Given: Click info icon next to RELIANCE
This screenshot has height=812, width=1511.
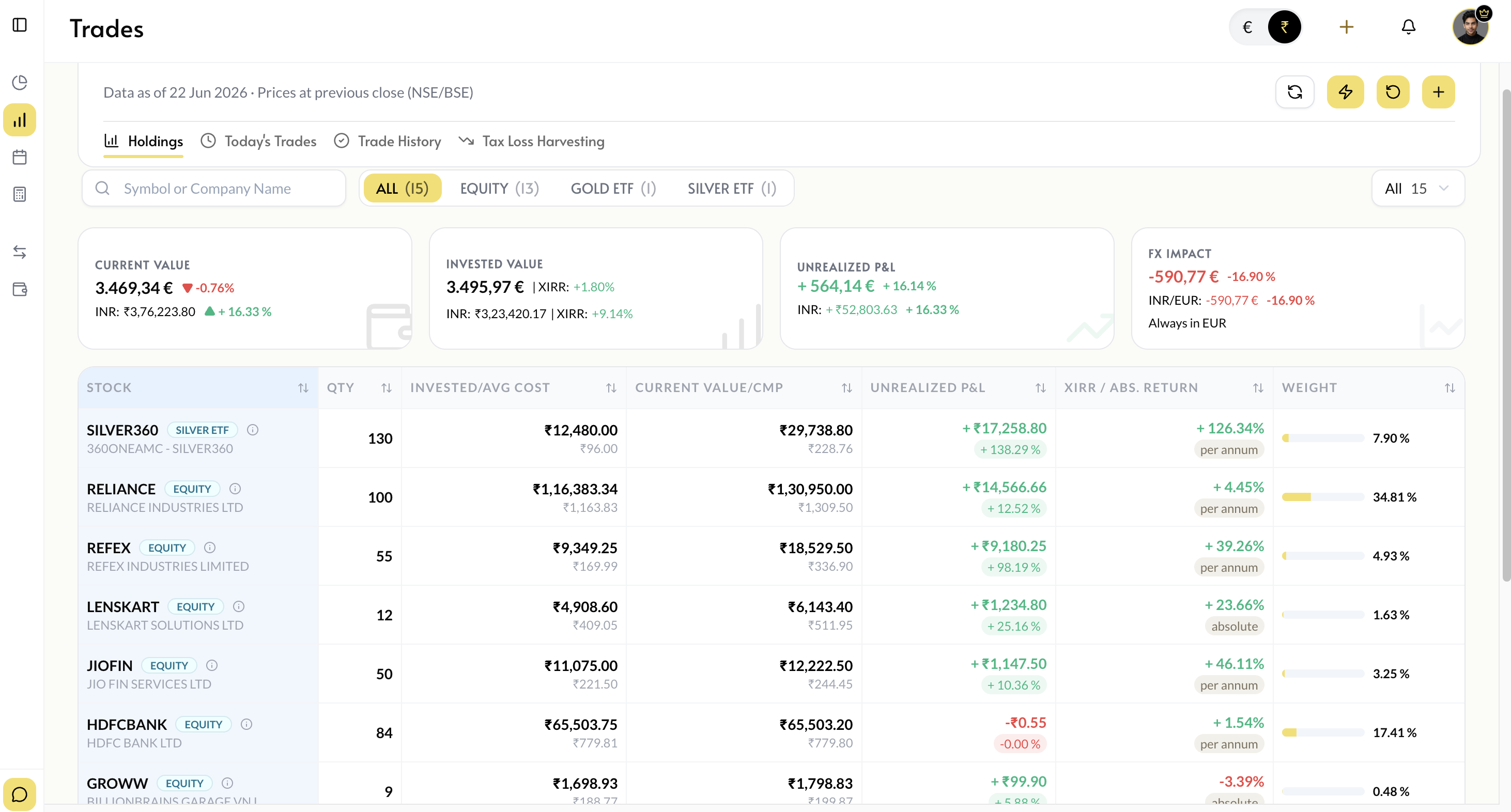Looking at the screenshot, I should pyautogui.click(x=235, y=488).
